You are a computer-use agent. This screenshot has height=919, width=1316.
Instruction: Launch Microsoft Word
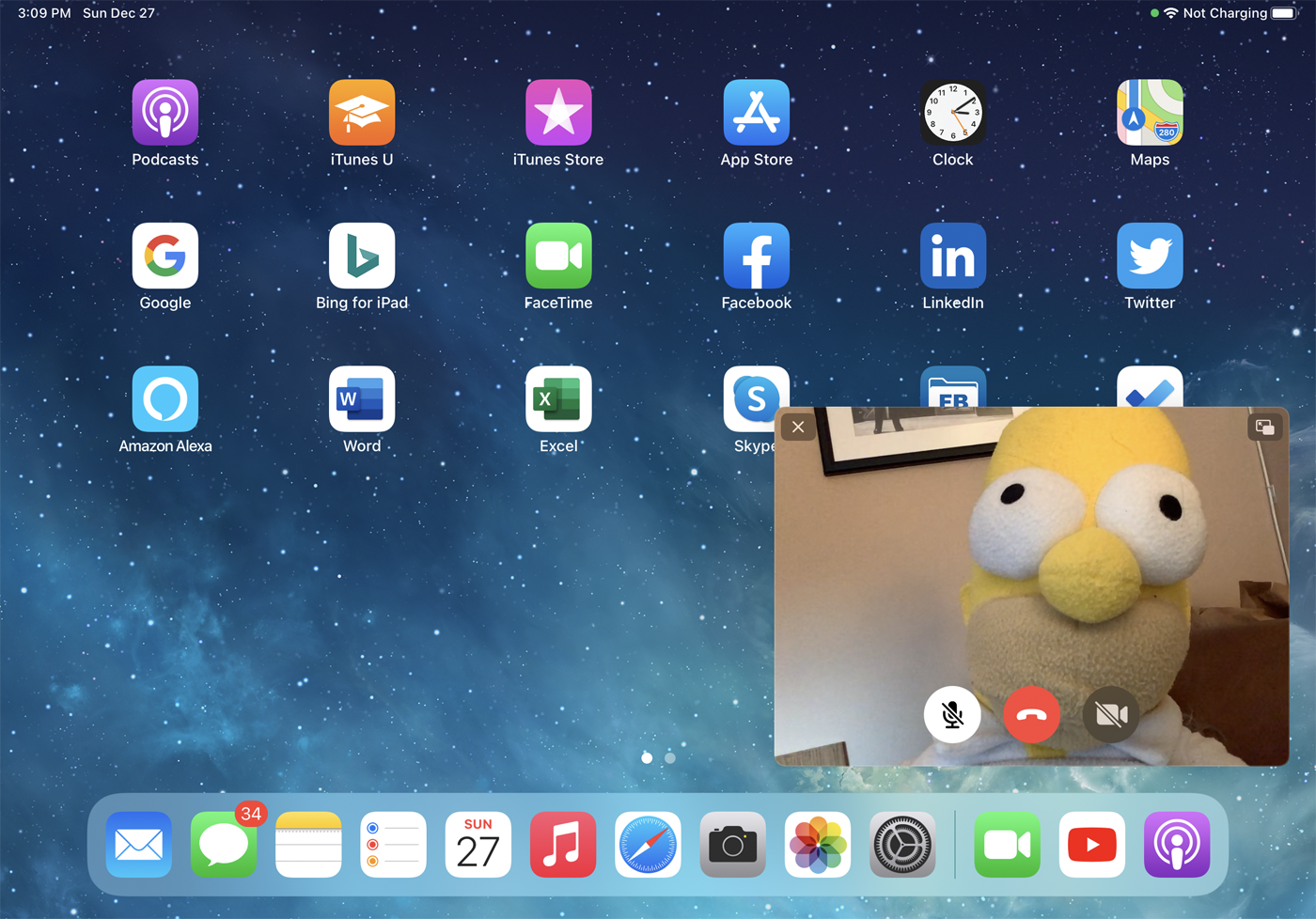point(362,398)
